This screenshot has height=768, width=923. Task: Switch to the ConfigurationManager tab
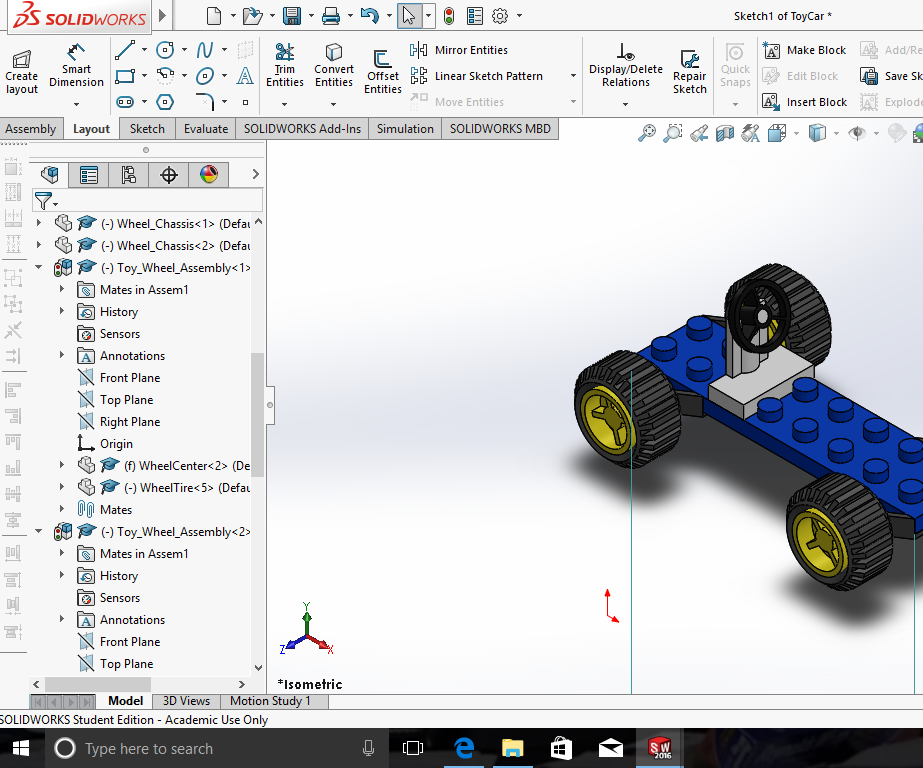129,174
